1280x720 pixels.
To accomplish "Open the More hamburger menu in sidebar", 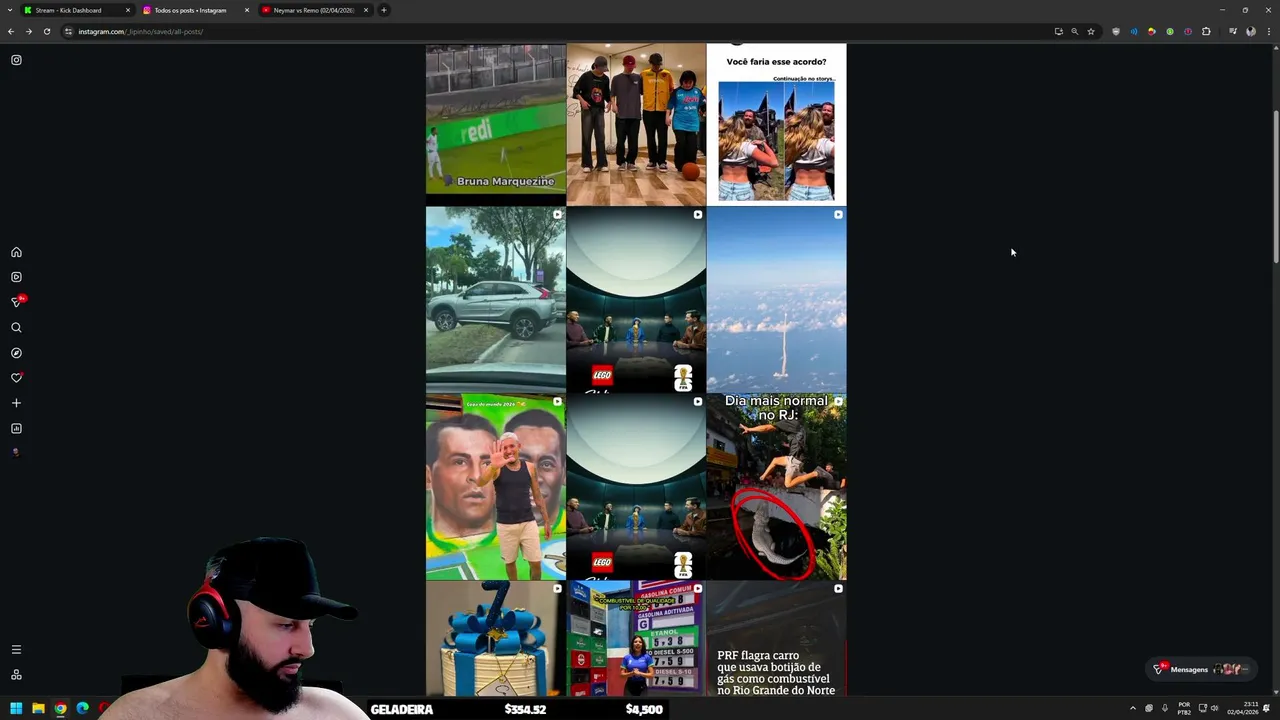I will click(x=16, y=650).
